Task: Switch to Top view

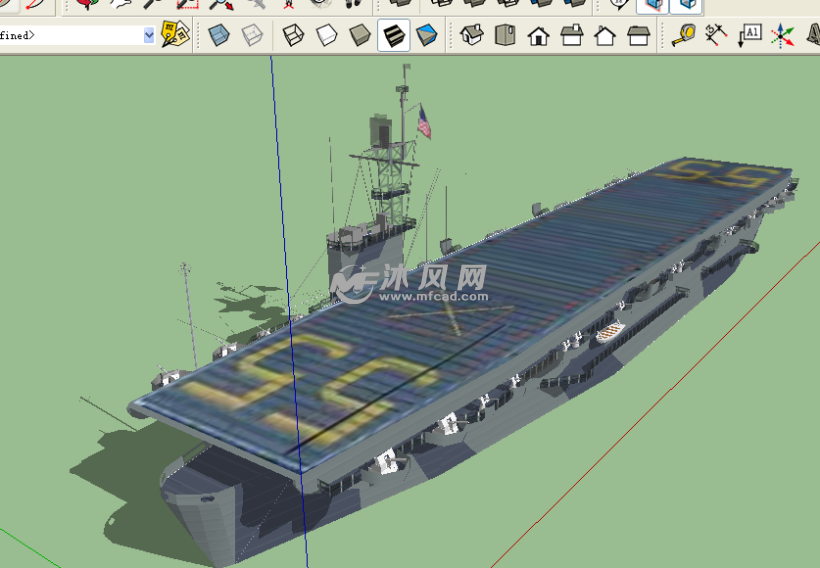Action: [505, 36]
